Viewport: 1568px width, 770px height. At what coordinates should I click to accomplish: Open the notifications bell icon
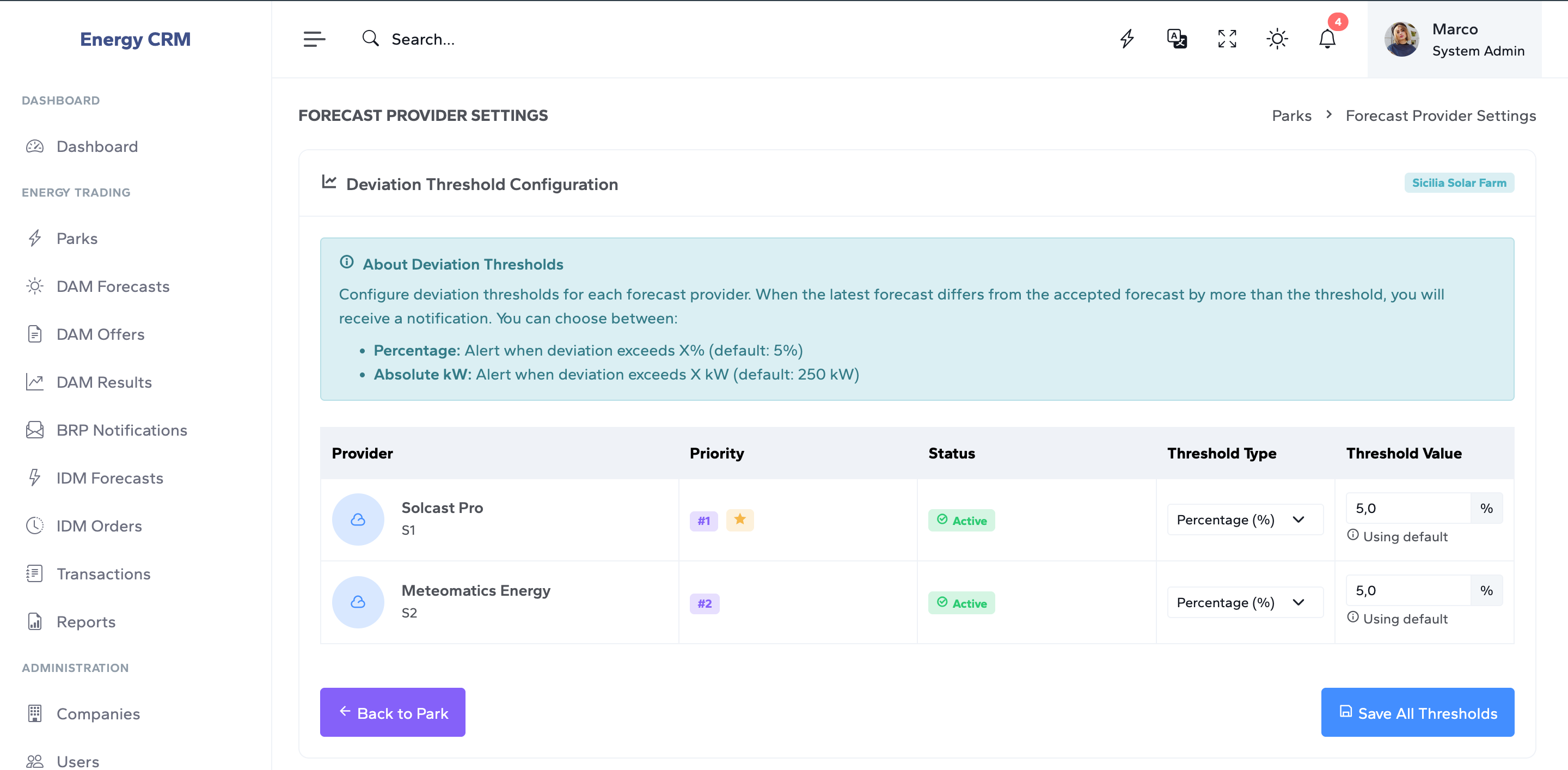(1327, 39)
